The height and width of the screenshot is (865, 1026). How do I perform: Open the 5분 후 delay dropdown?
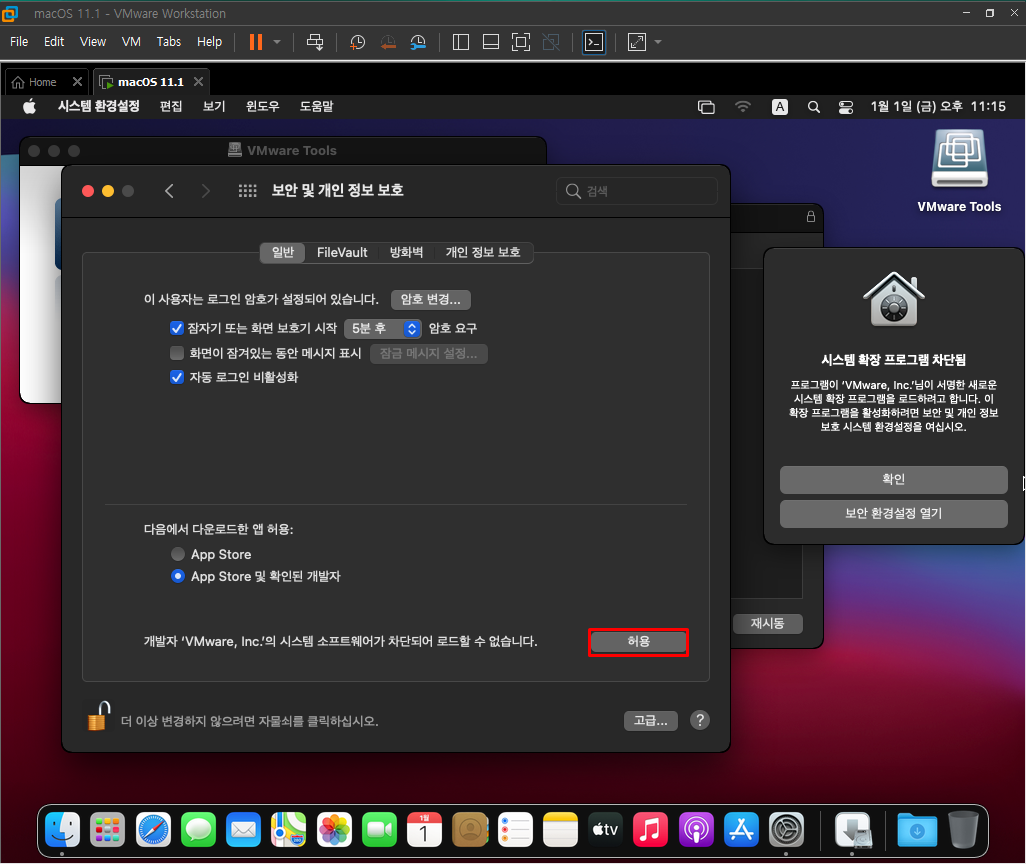pyautogui.click(x=383, y=328)
